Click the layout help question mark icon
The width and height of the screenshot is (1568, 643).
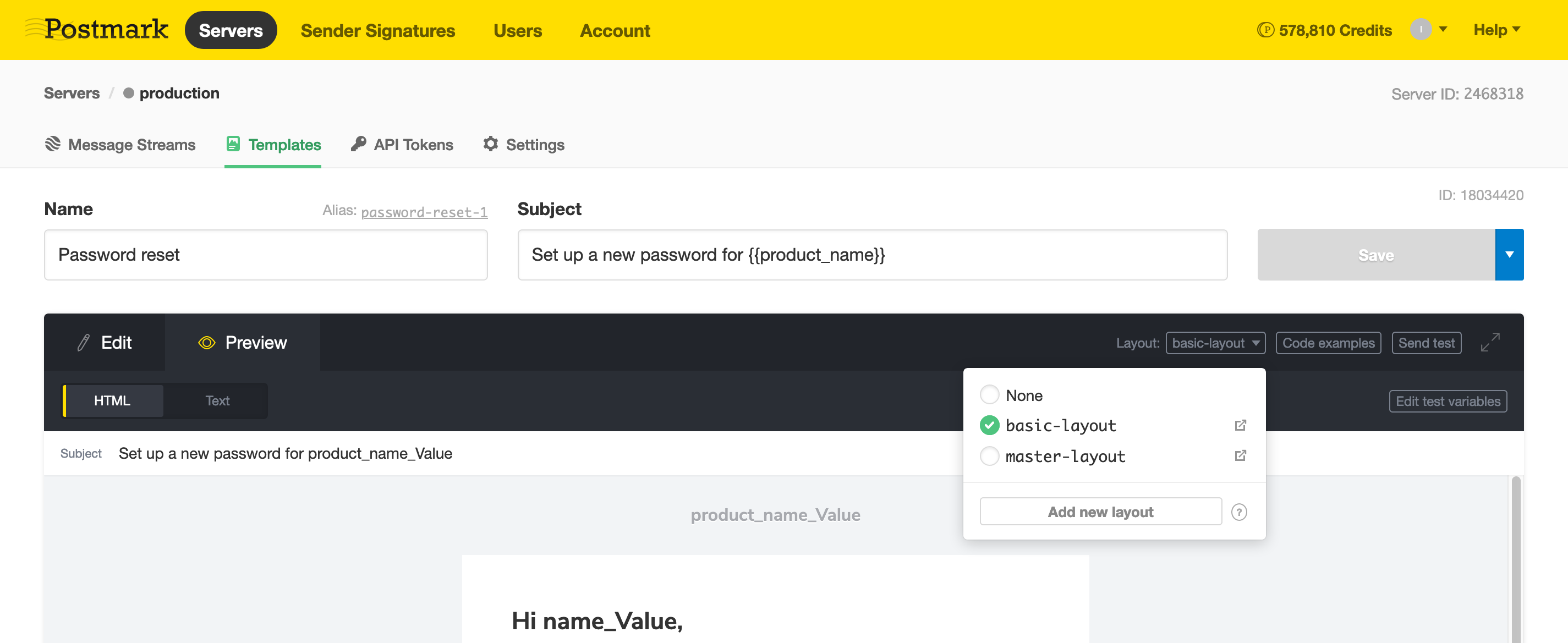tap(1238, 512)
